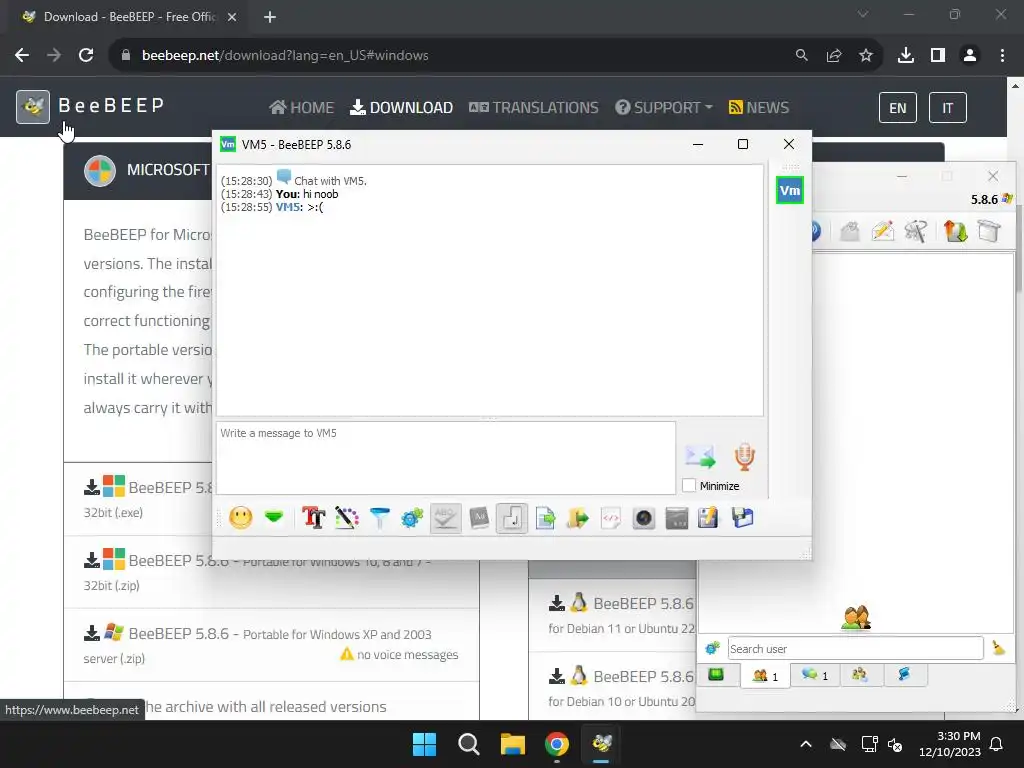Click the gray window panel icon
This screenshot has width=1024, height=768.
coord(677,519)
